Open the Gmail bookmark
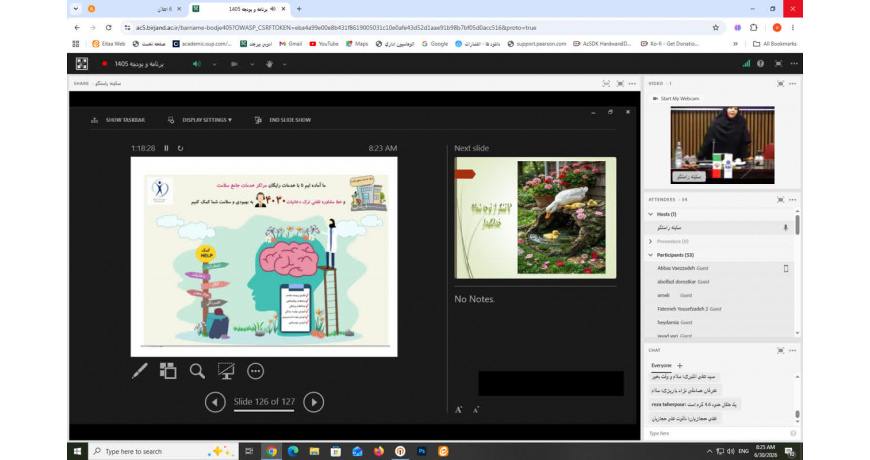Screen dimensions: 870x460 coord(290,44)
